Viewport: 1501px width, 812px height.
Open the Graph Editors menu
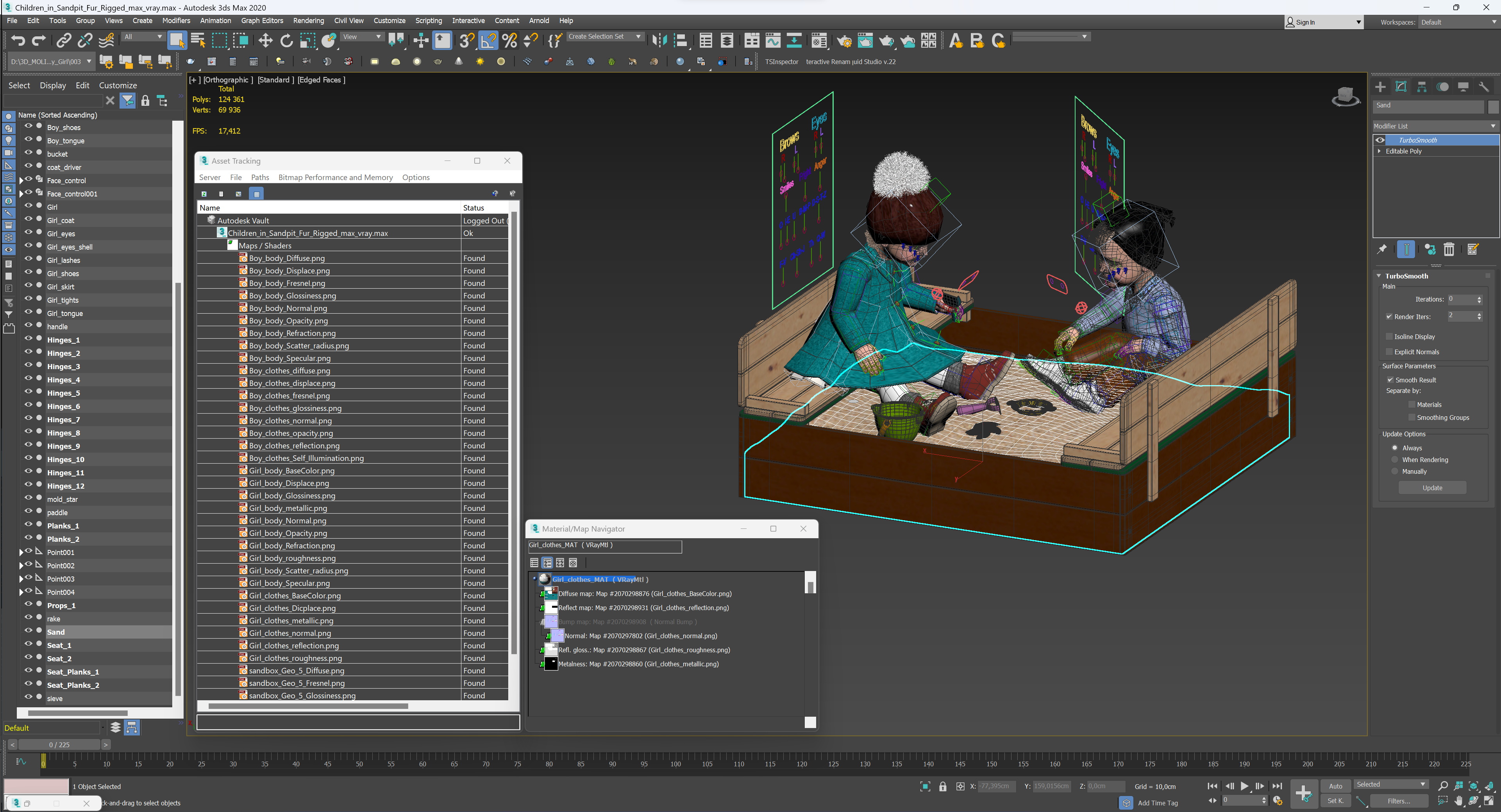(x=262, y=20)
